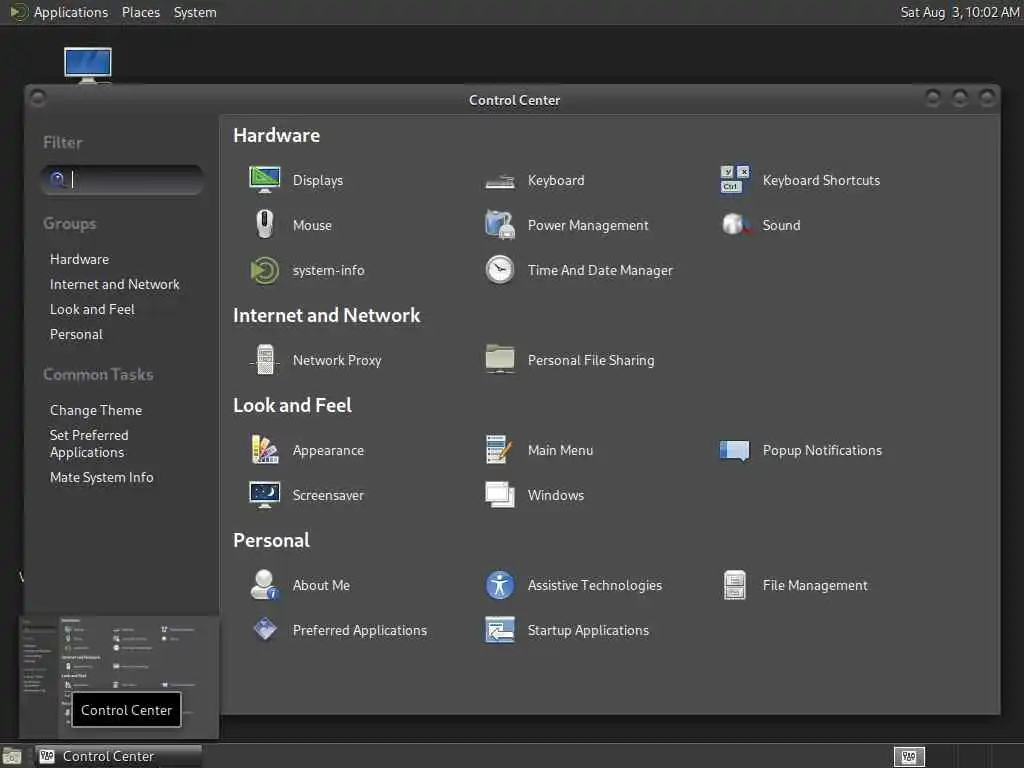Click the Power Management label

click(x=588, y=225)
